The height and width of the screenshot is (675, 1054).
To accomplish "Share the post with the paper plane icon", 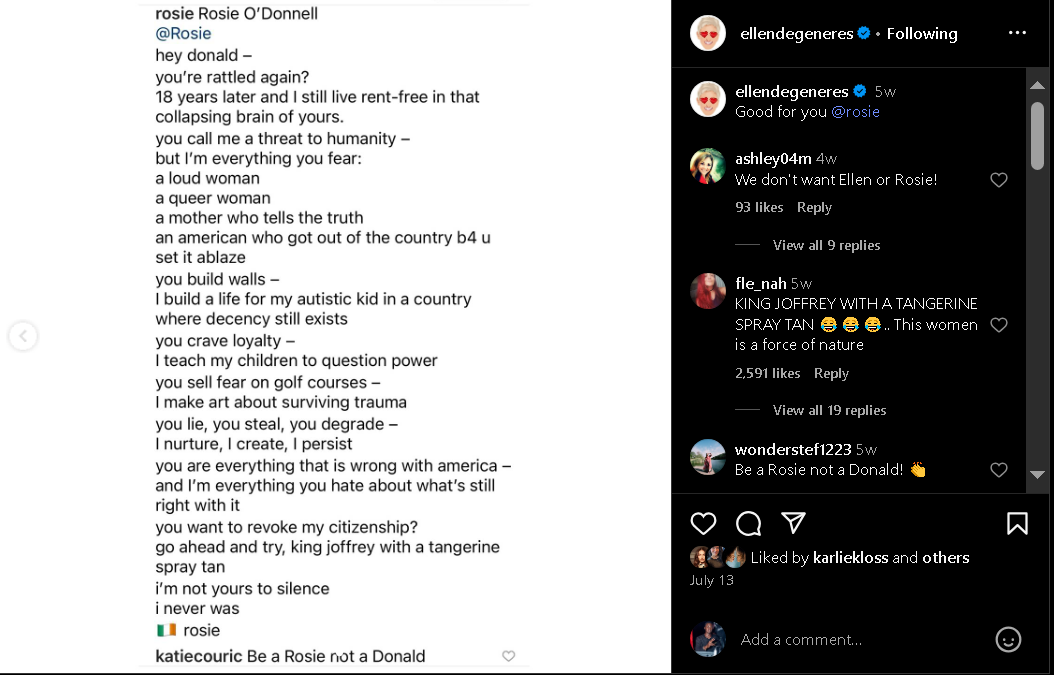I will coord(793,523).
